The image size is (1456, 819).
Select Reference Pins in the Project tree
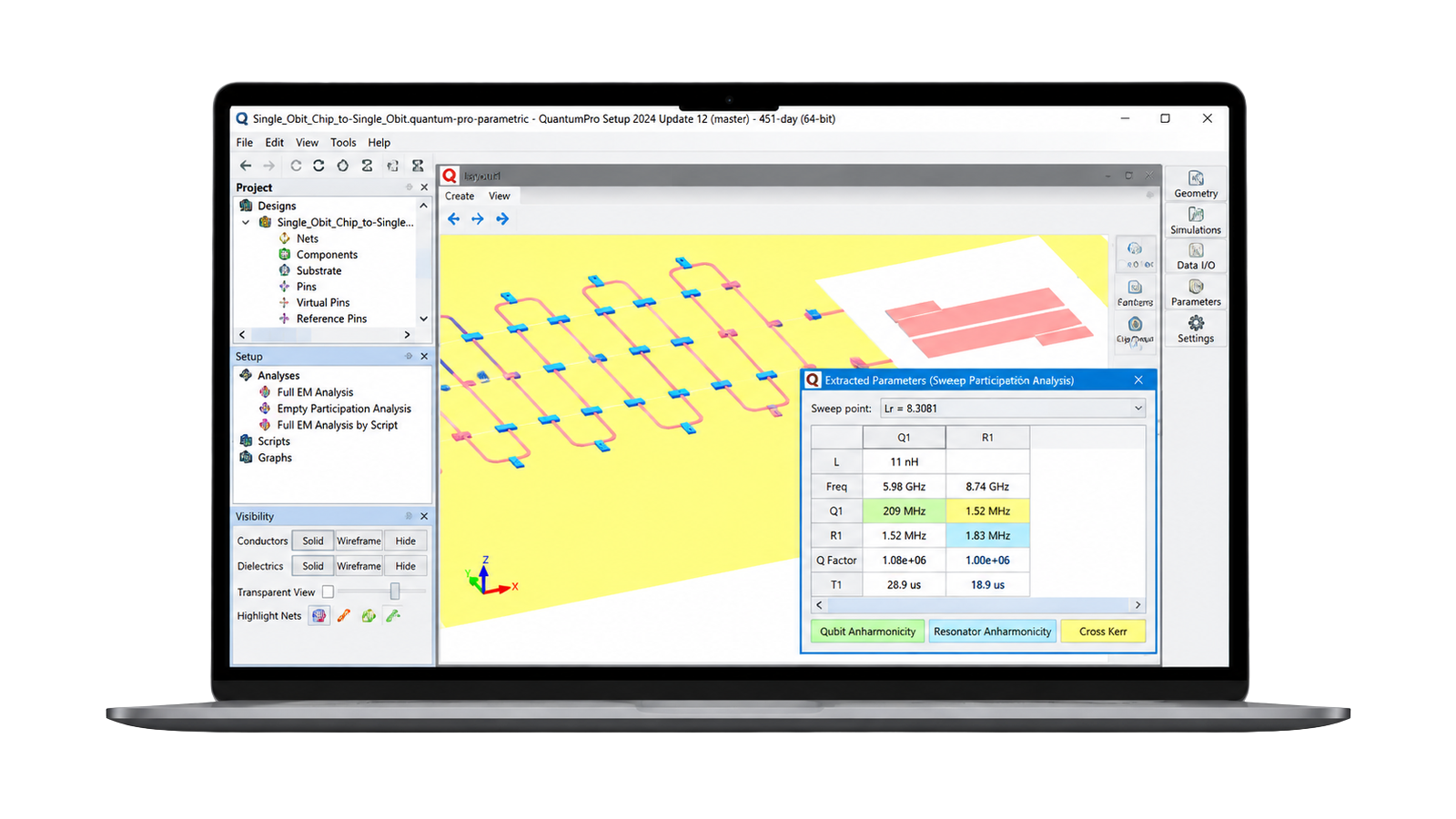(331, 318)
